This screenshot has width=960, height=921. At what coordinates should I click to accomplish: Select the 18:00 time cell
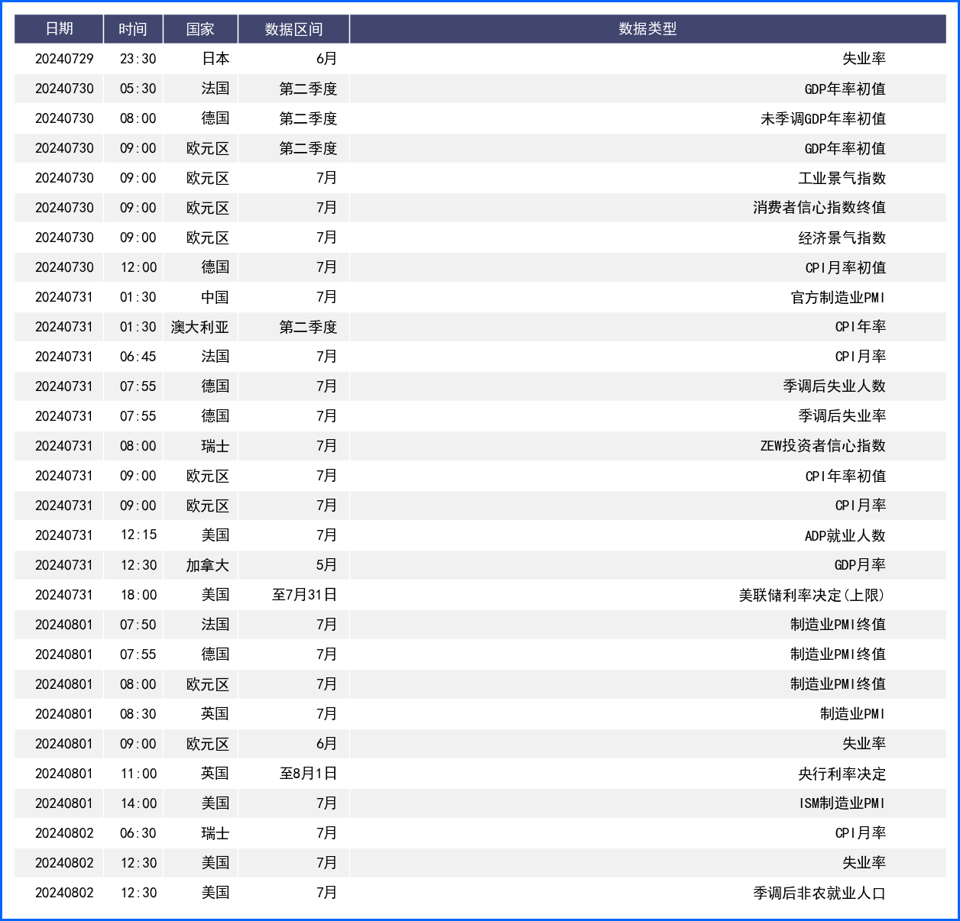click(138, 595)
